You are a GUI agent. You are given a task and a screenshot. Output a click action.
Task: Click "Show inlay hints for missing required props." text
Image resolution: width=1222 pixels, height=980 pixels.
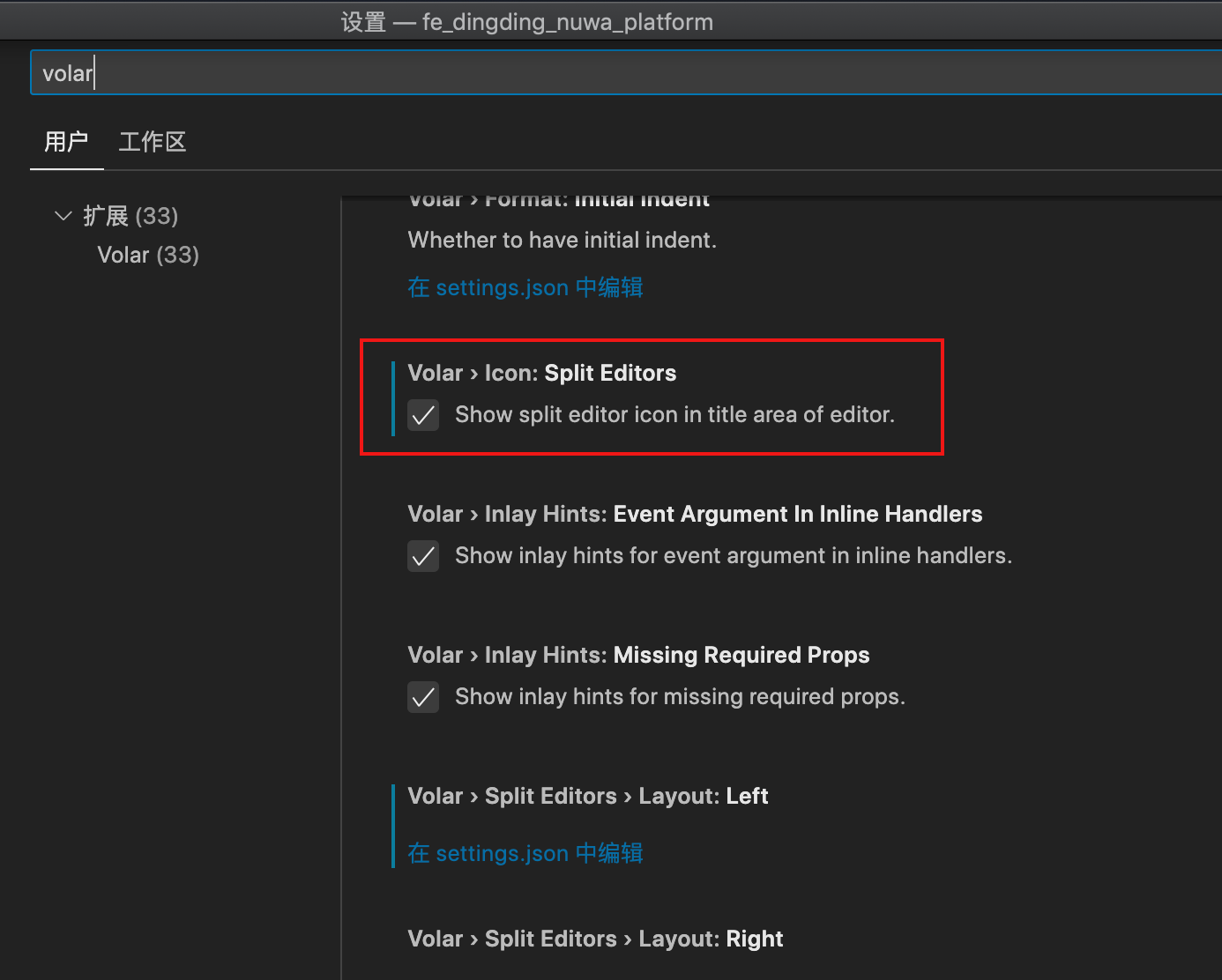click(680, 696)
